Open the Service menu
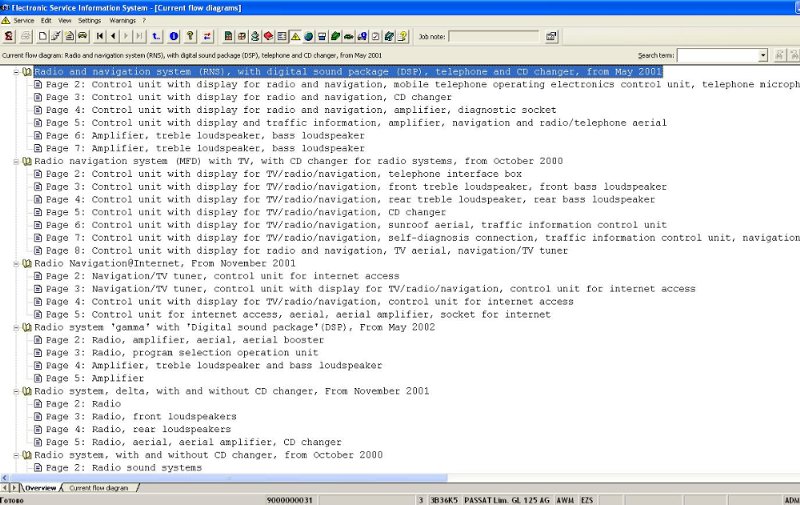This screenshot has height=505, width=800. pyautogui.click(x=23, y=20)
